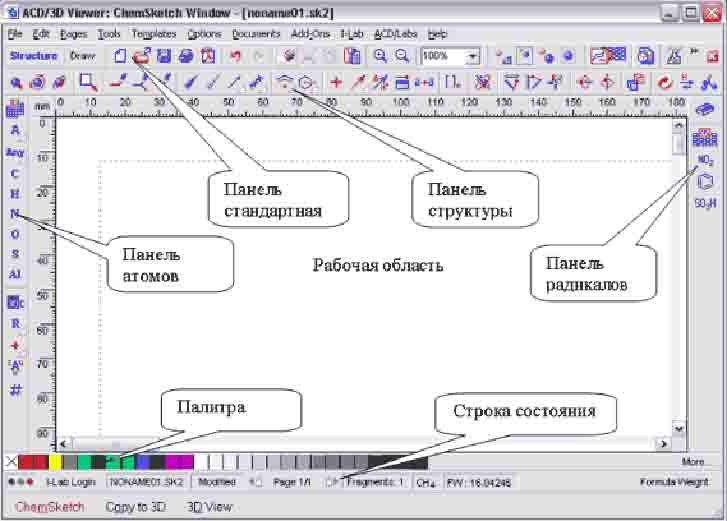This screenshot has height=521, width=727.
Task: Click the red icon at the standard toolbar's right end
Action: click(713, 57)
